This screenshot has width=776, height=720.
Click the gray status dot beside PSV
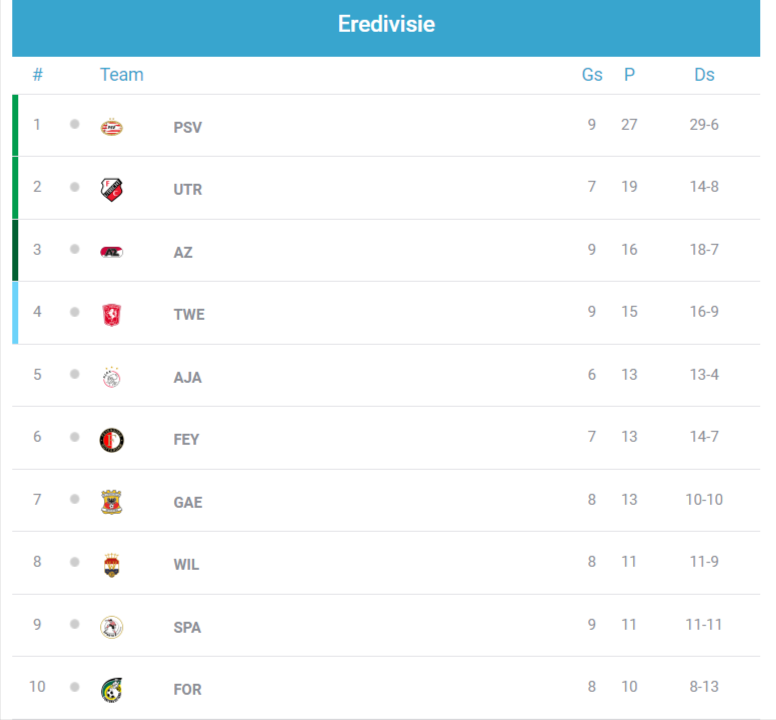pyautogui.click(x=74, y=124)
